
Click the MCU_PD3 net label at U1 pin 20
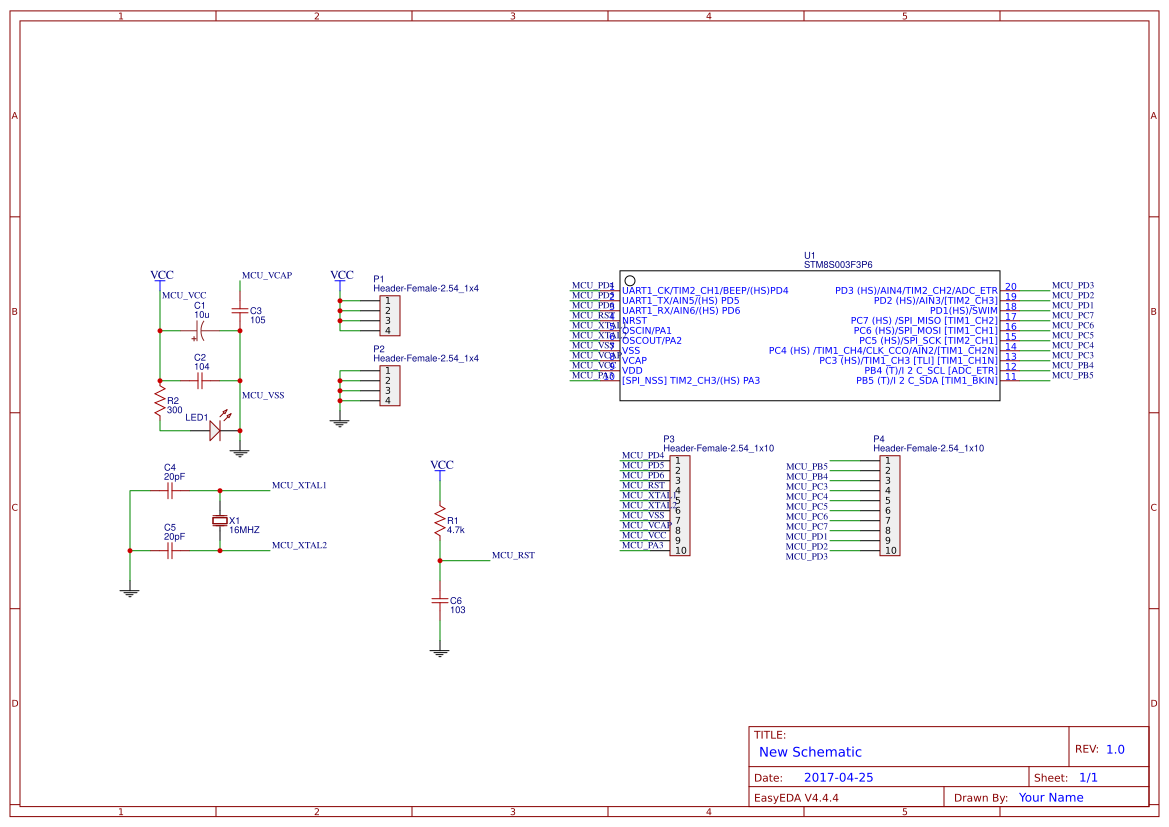[x=1073, y=286]
